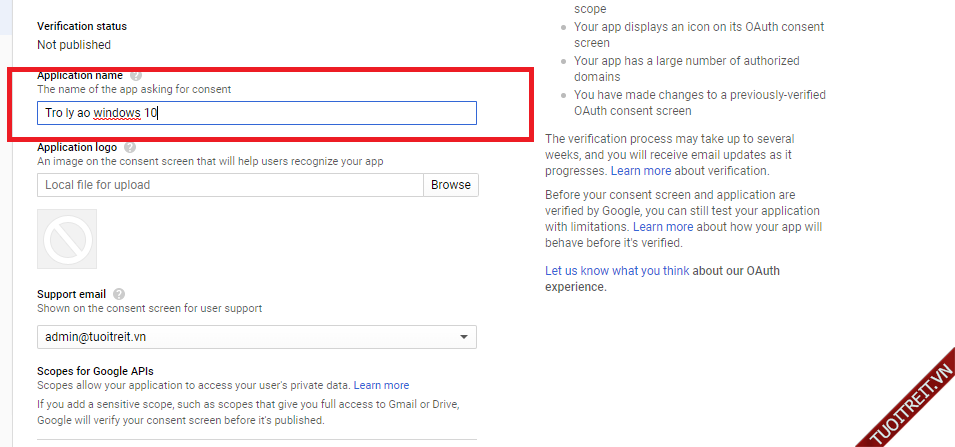Click the Verification status label
Viewport: 955px width, 447px height.
(x=82, y=26)
